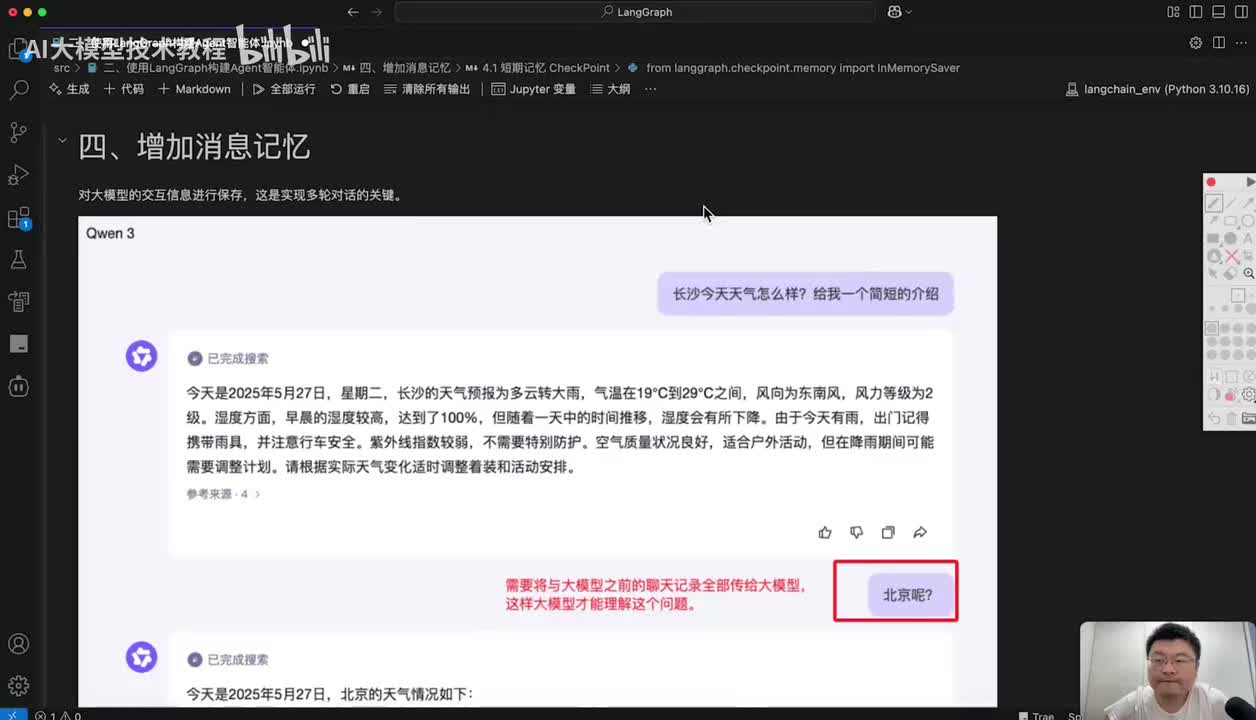Open the Source Control view
Screen dimensions: 1256x720
pos(19,132)
